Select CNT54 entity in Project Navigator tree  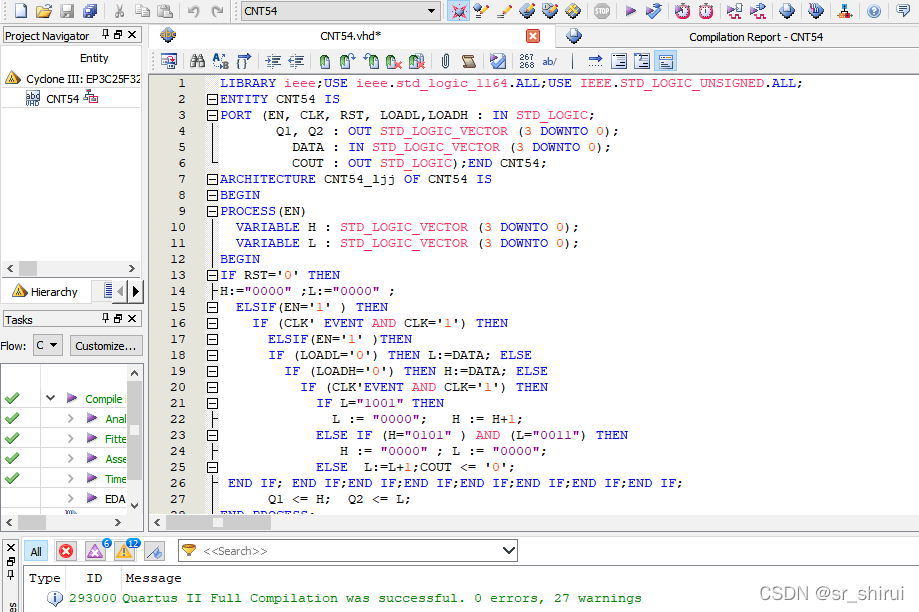(62, 98)
